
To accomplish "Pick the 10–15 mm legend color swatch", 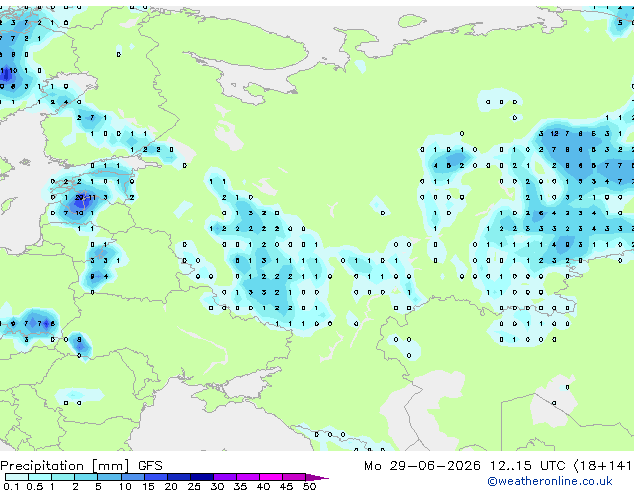I will tap(133, 477).
